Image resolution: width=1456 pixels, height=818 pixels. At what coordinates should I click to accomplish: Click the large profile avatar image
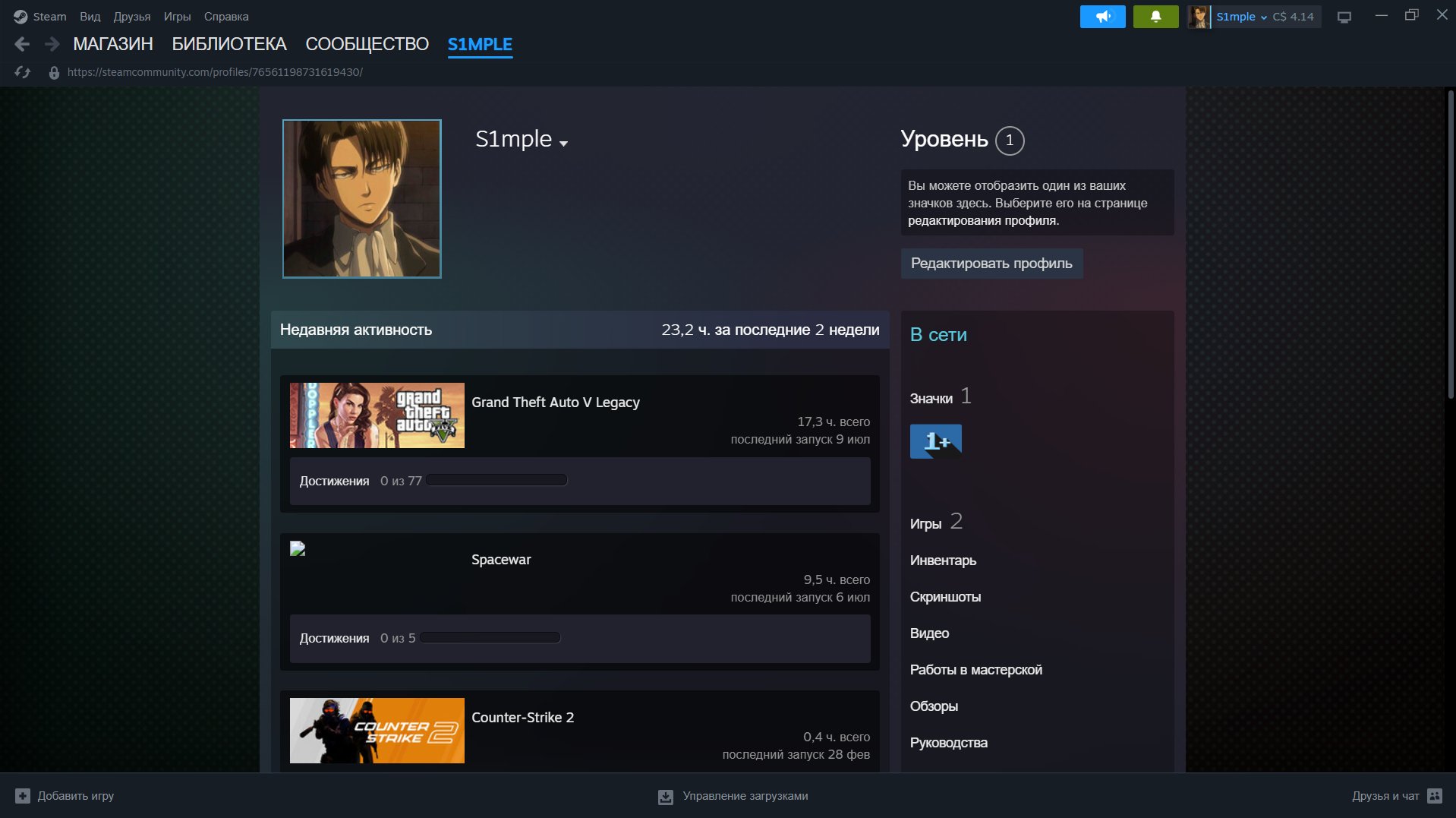(x=362, y=199)
